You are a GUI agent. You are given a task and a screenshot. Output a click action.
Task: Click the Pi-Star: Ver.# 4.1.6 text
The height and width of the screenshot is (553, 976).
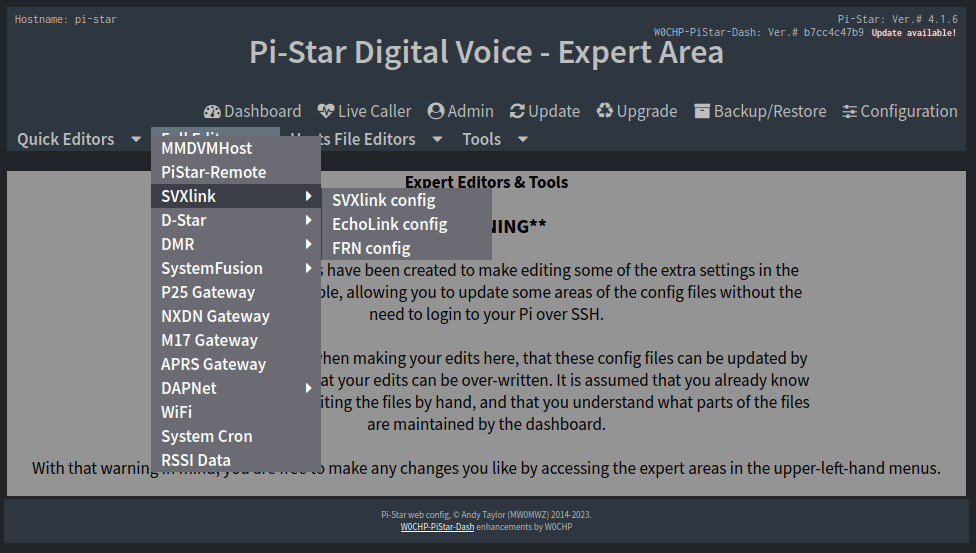click(898, 19)
